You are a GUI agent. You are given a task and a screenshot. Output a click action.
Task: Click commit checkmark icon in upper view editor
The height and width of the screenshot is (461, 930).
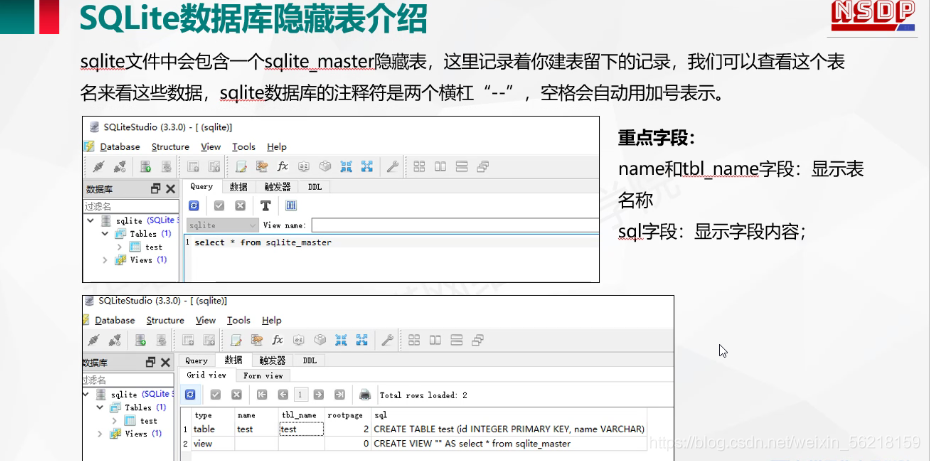coord(219,205)
